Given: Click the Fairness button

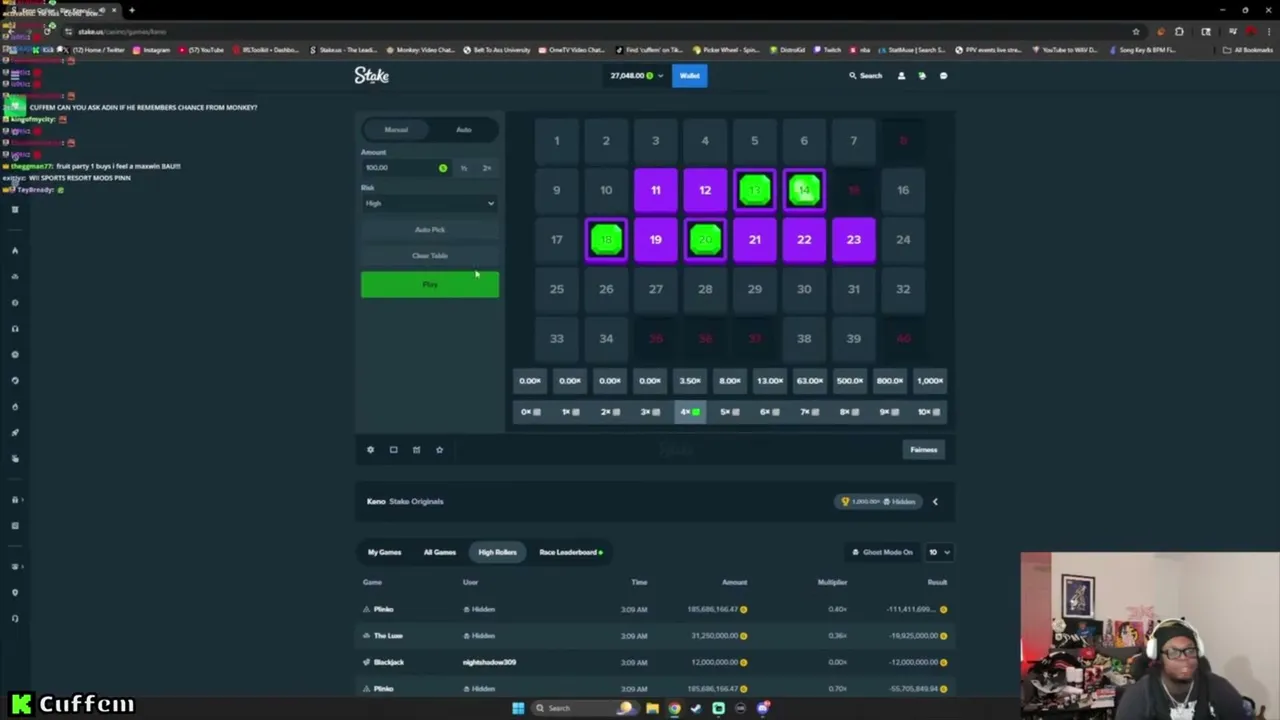Looking at the screenshot, I should pos(923,450).
